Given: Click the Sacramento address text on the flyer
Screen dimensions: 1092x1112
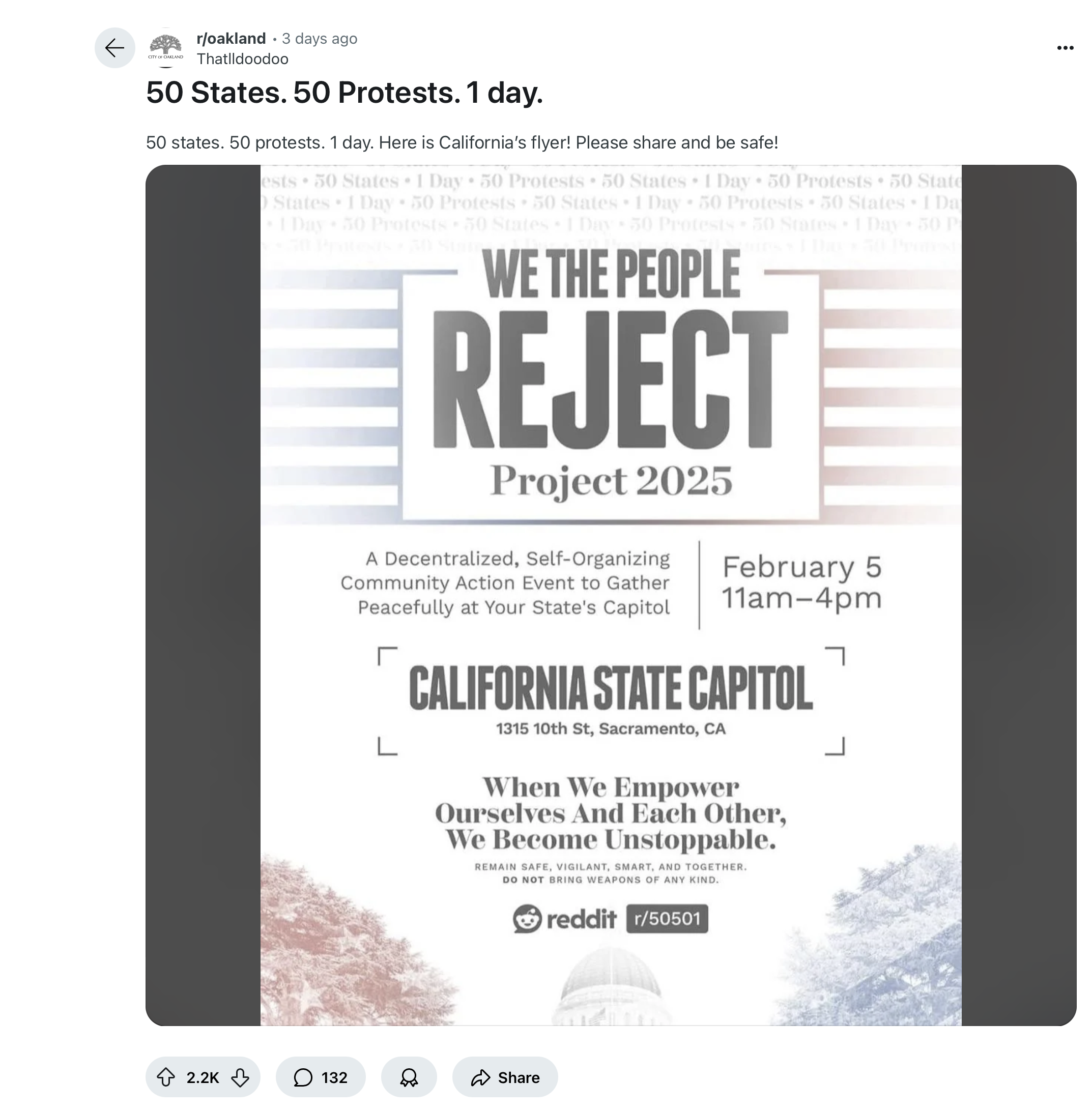Looking at the screenshot, I should (x=610, y=729).
